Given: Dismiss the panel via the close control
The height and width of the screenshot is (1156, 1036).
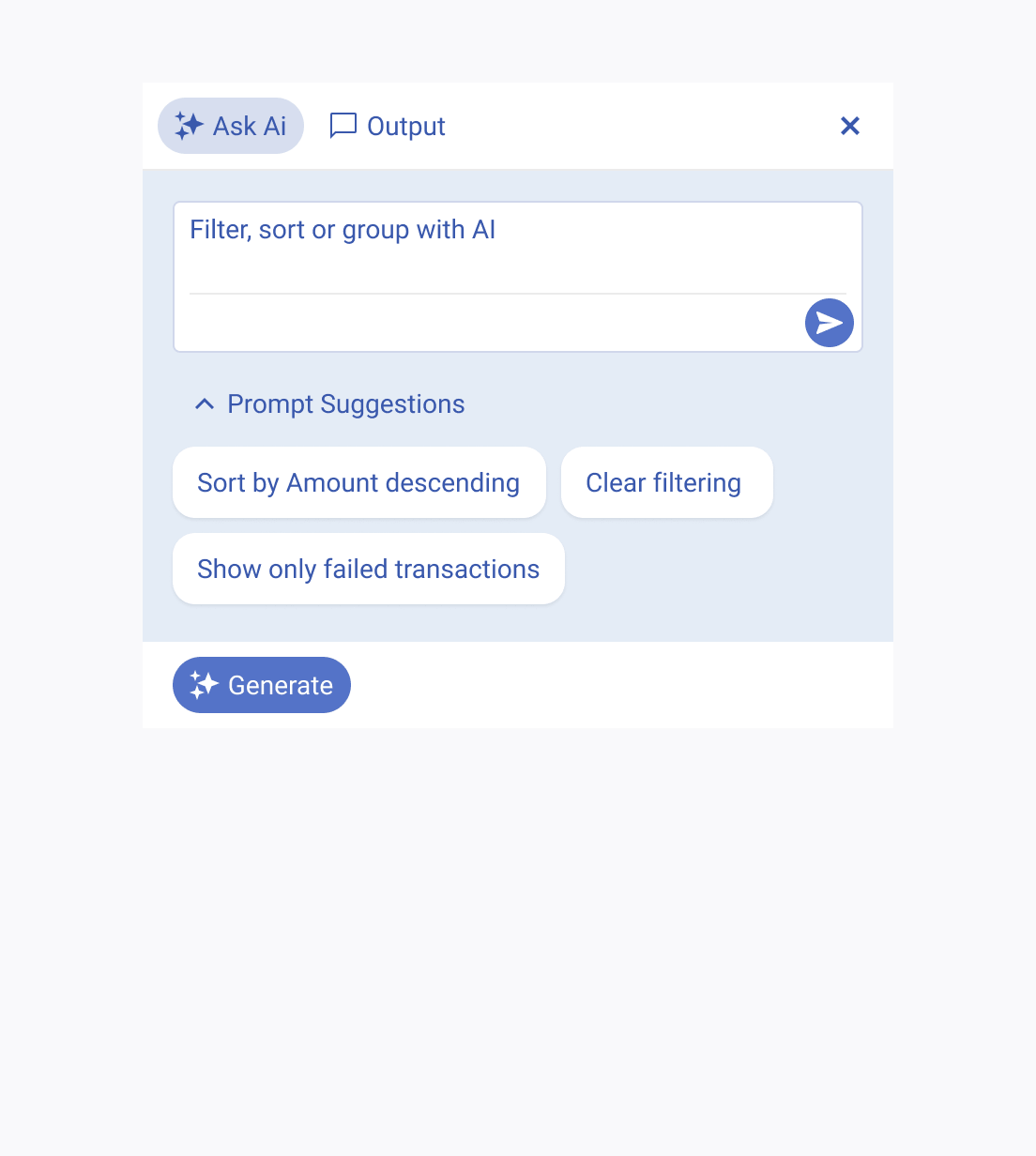Looking at the screenshot, I should click(850, 125).
